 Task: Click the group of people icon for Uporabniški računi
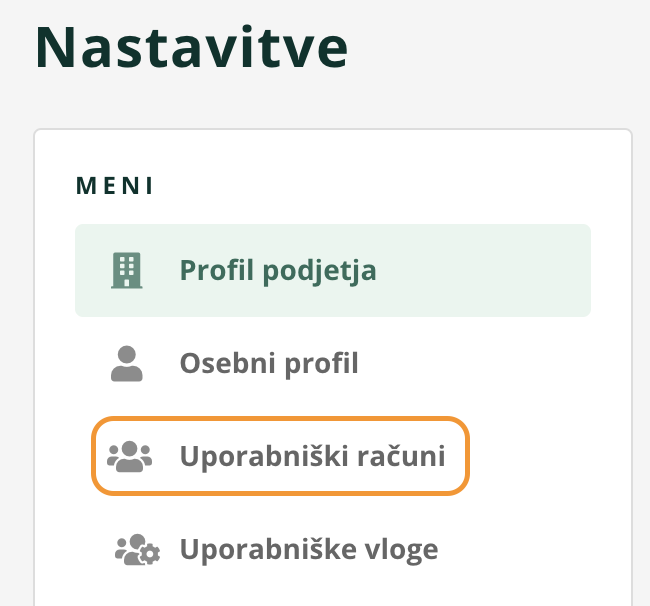click(x=130, y=456)
